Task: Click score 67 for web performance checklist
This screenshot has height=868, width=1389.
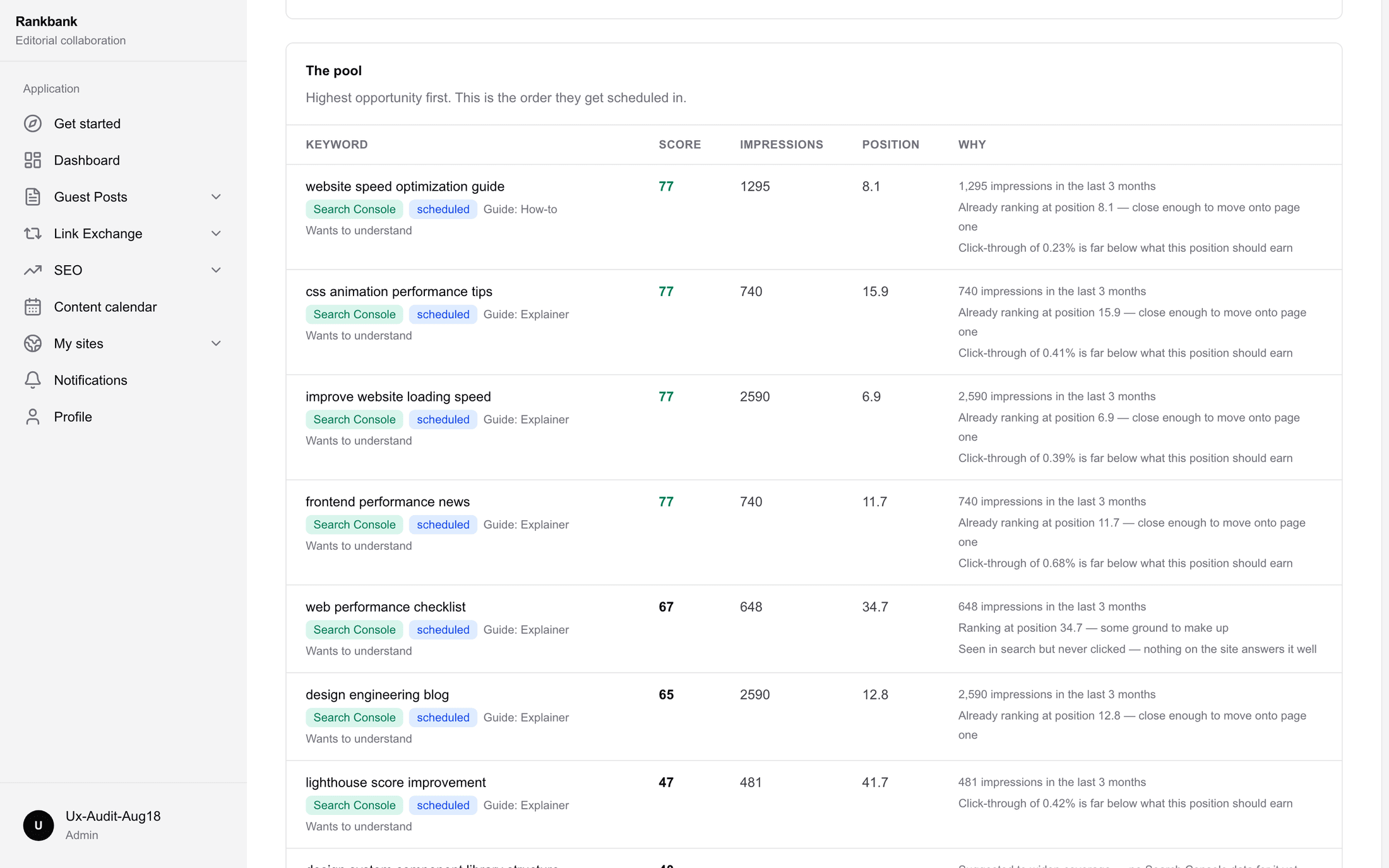Action: (x=666, y=607)
